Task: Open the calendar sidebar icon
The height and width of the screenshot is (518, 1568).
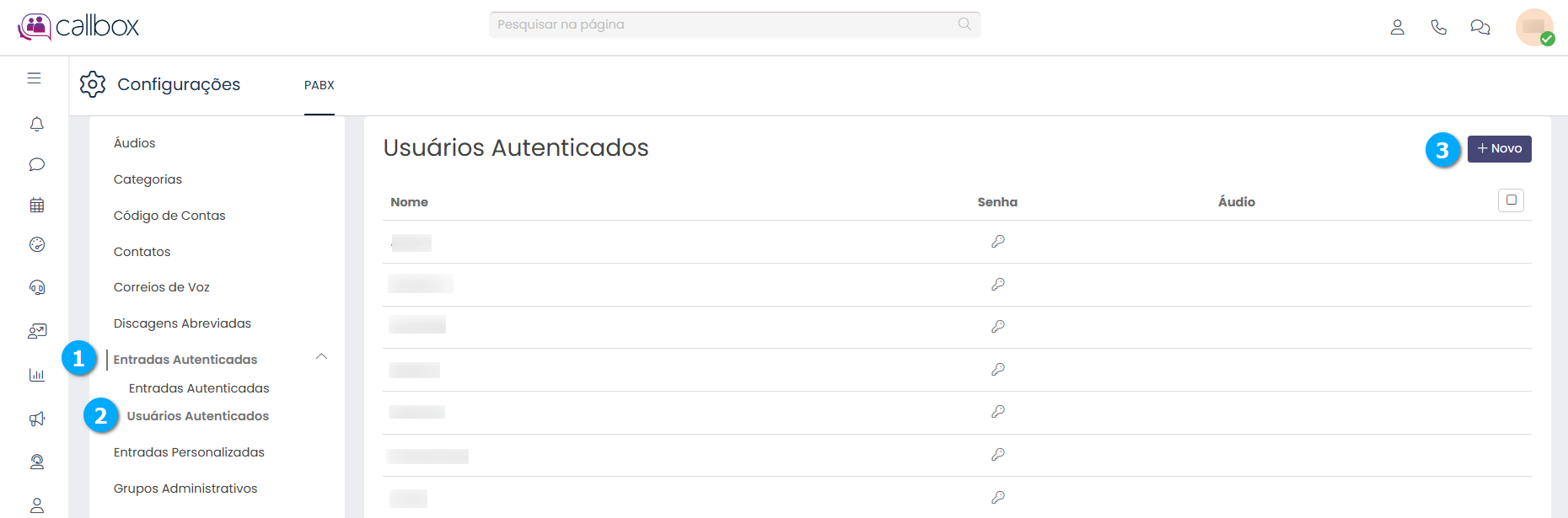Action: [x=36, y=205]
